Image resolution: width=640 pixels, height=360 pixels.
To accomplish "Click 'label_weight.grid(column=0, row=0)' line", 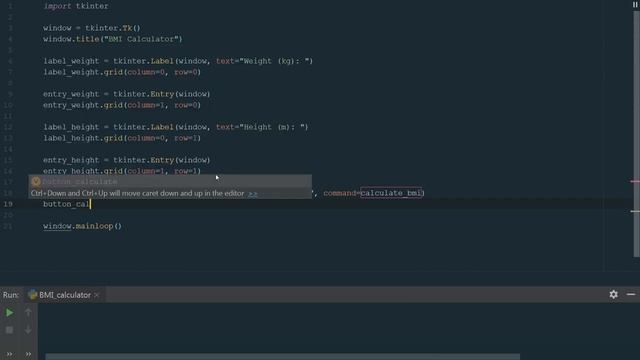I will tap(122, 72).
